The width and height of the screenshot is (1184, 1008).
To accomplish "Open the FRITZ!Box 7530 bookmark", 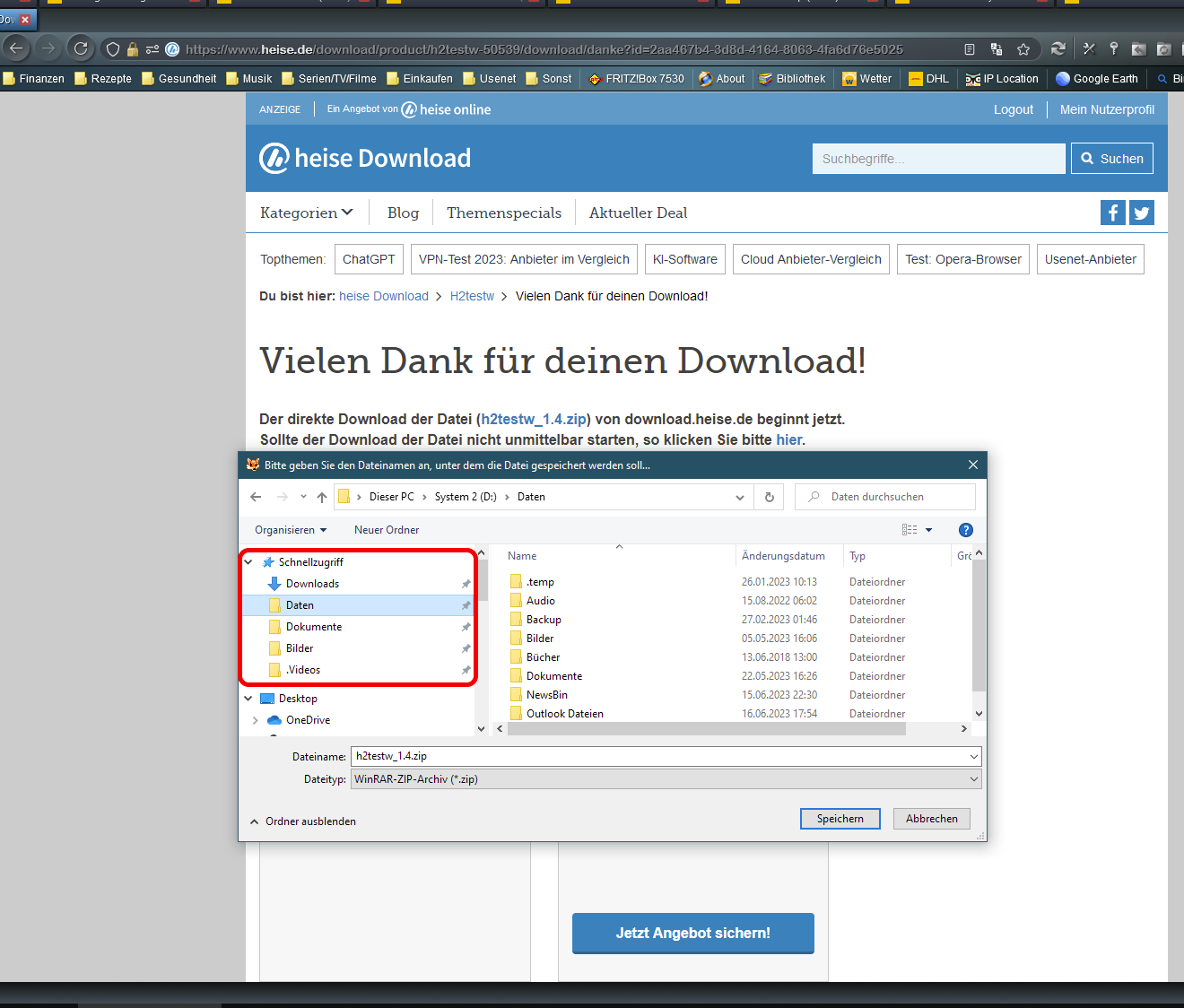I will tap(636, 79).
